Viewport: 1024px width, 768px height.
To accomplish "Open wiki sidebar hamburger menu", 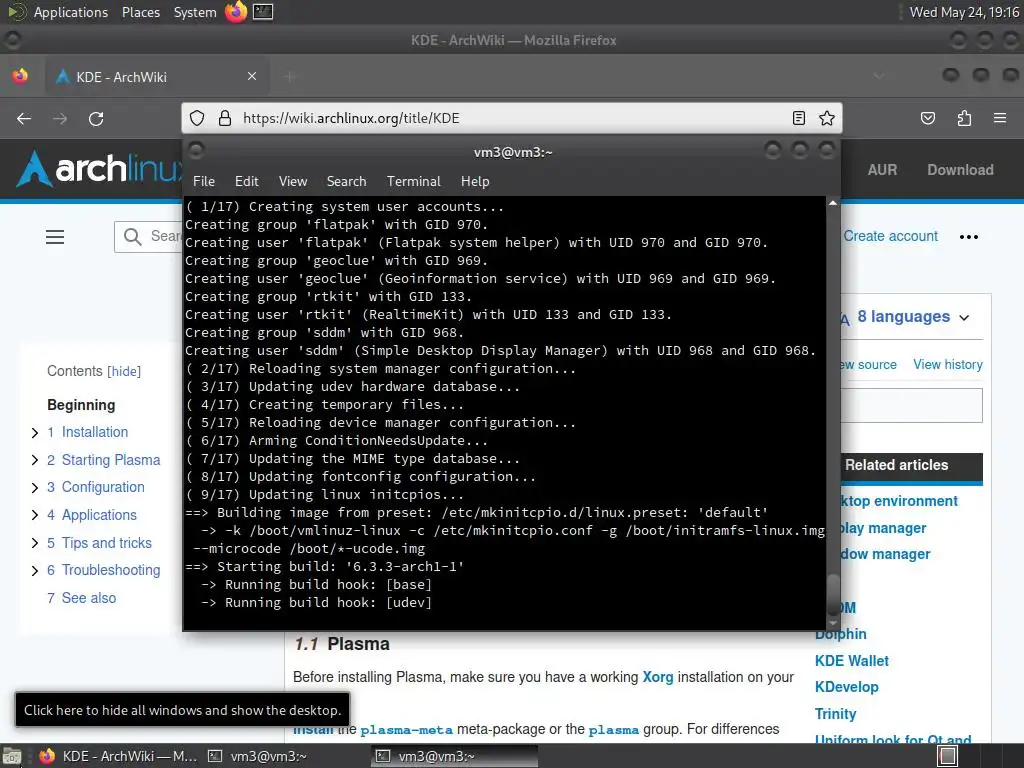I will tap(55, 237).
